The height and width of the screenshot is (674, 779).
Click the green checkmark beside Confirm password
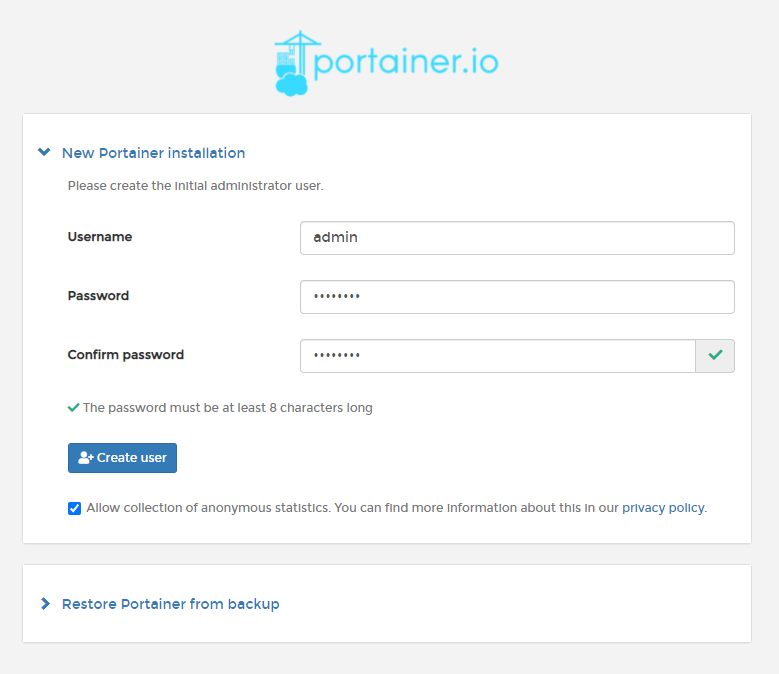(715, 356)
